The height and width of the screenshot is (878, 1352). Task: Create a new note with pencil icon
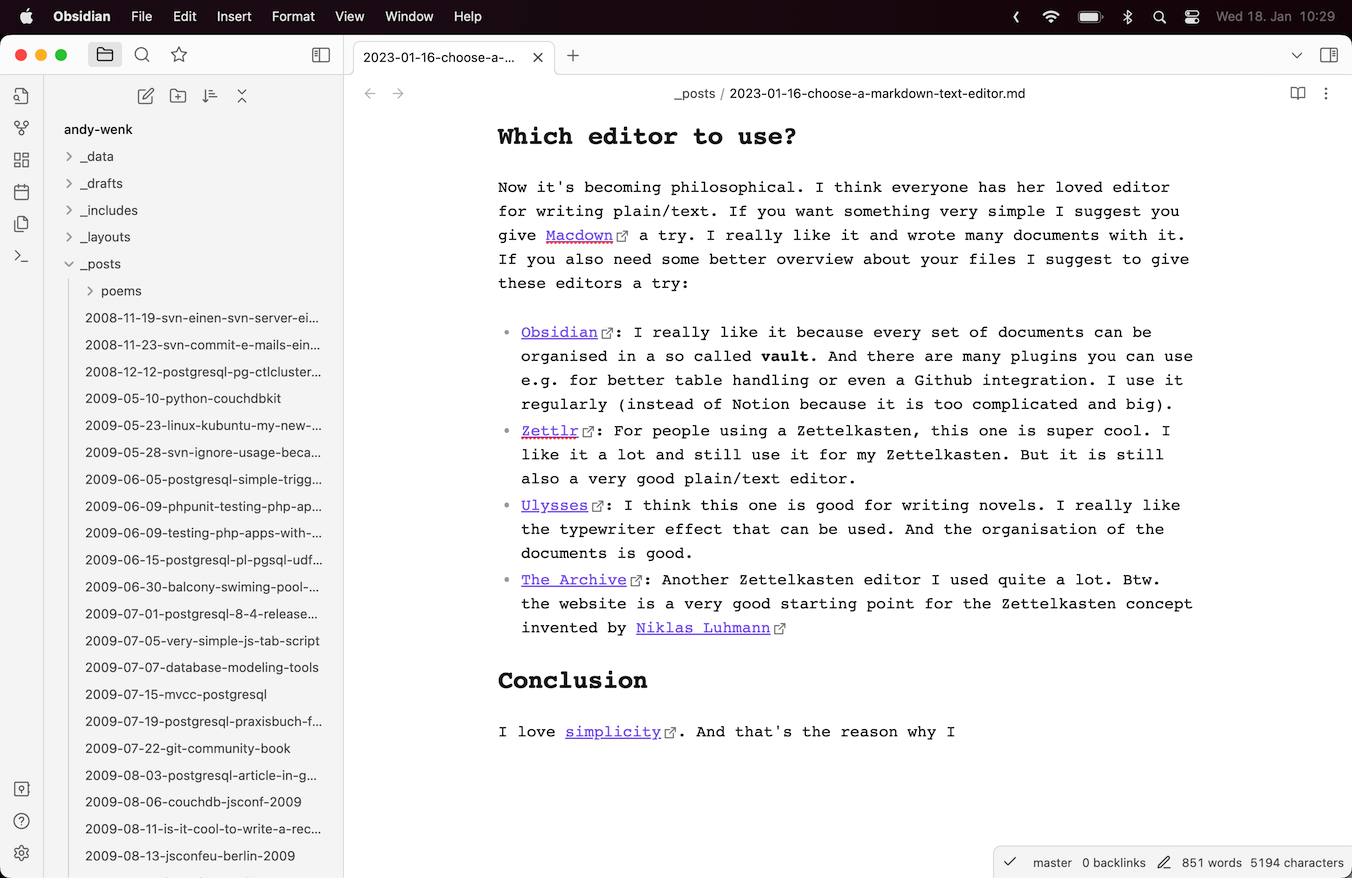click(146, 96)
